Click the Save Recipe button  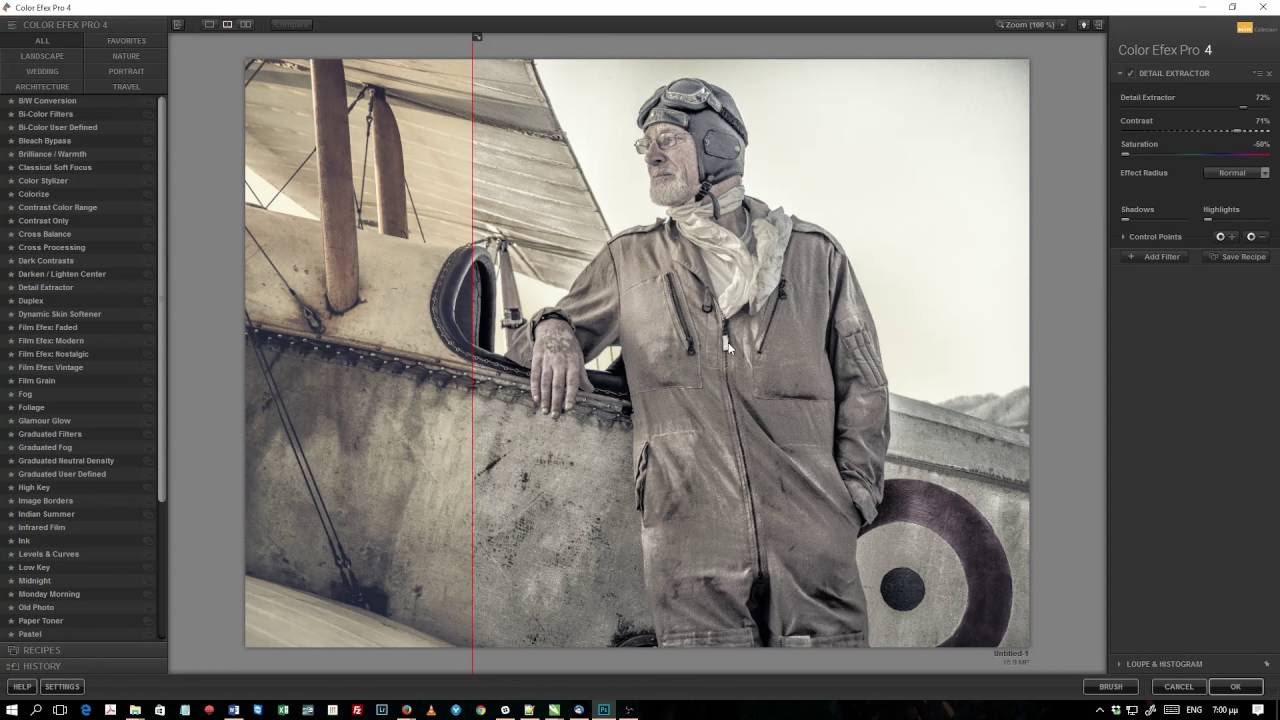click(1237, 257)
